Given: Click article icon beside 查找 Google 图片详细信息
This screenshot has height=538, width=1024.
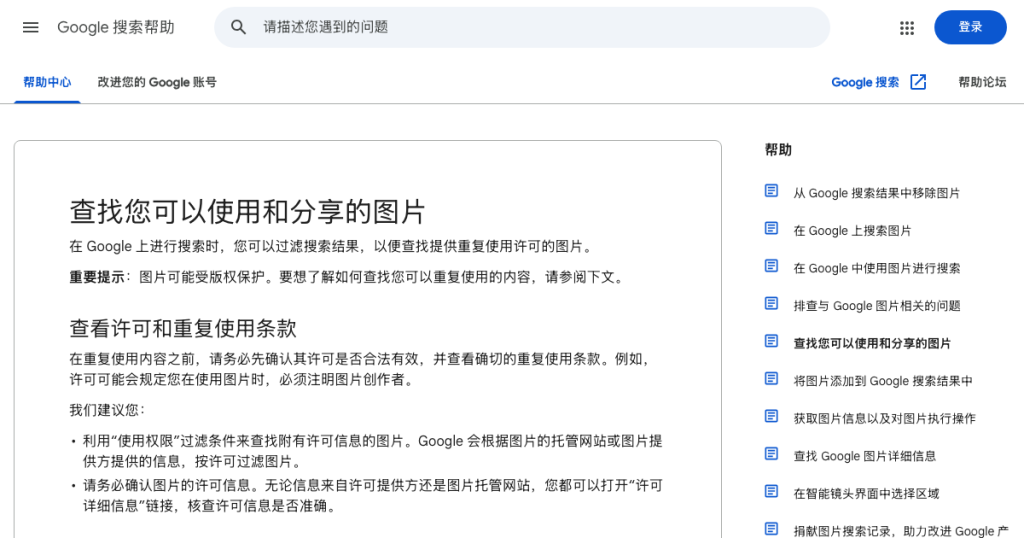Looking at the screenshot, I should point(771,454).
